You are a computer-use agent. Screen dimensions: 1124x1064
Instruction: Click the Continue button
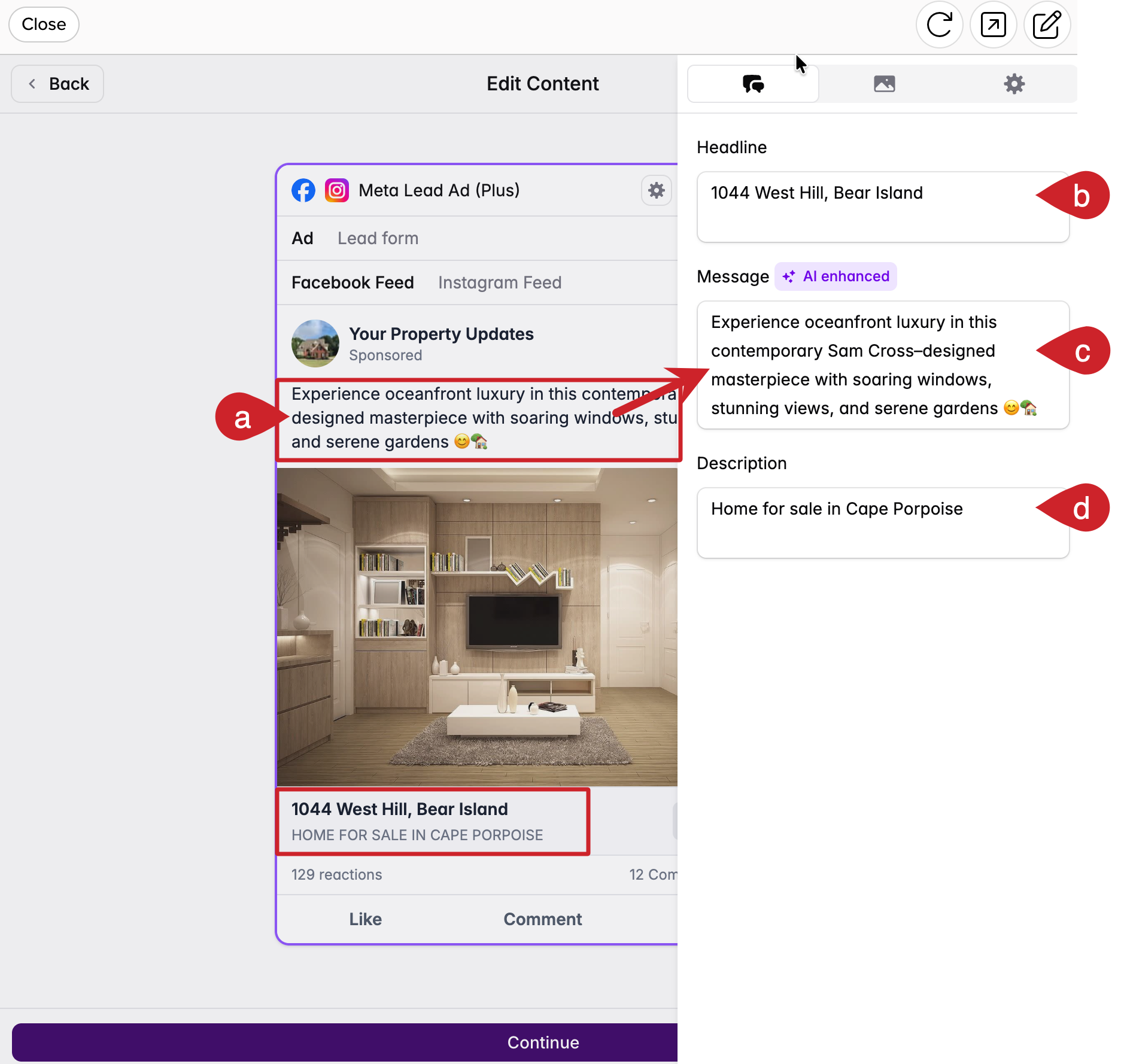click(345, 1042)
